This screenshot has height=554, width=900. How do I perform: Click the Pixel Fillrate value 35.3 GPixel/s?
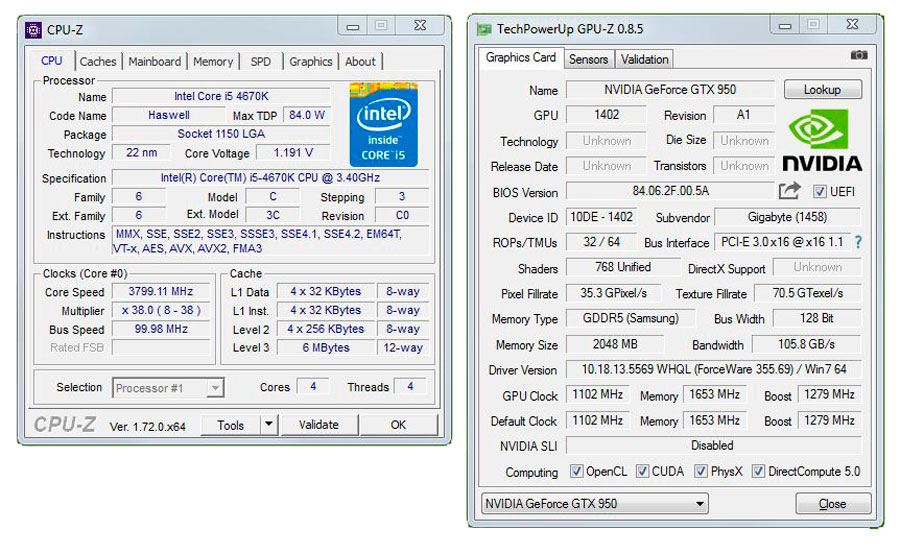click(613, 293)
